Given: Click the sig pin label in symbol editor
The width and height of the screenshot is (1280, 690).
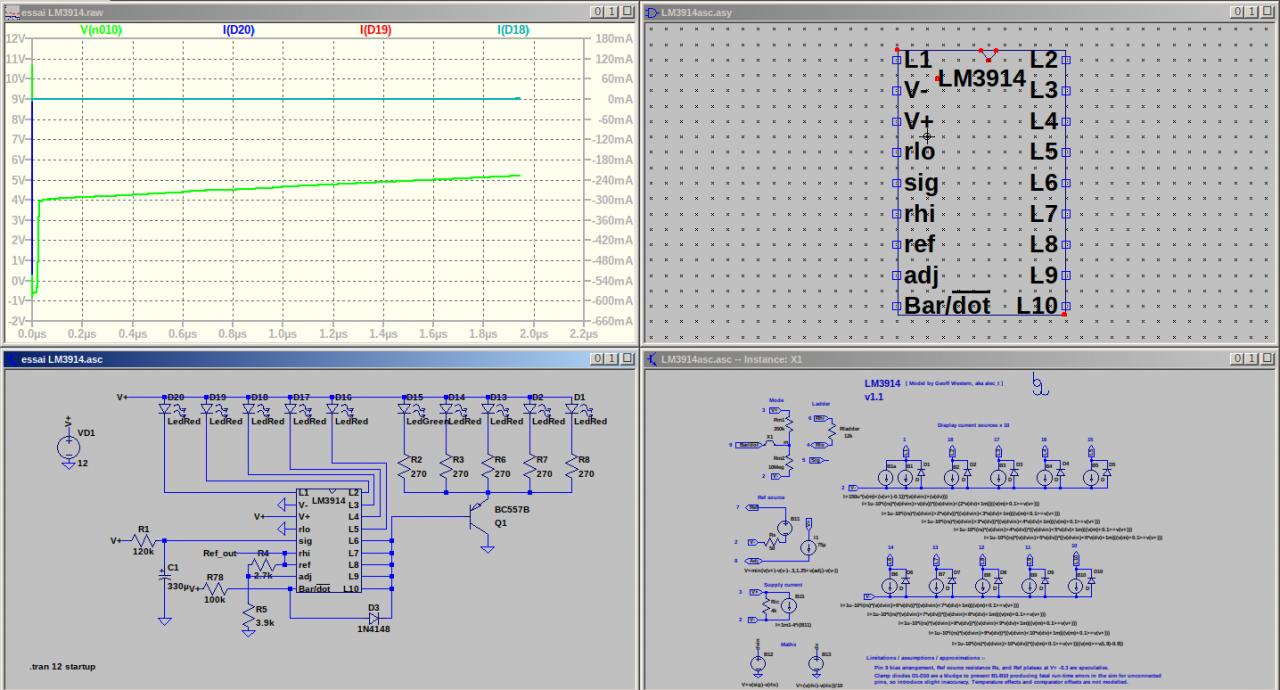Looking at the screenshot, I should coord(920,182).
